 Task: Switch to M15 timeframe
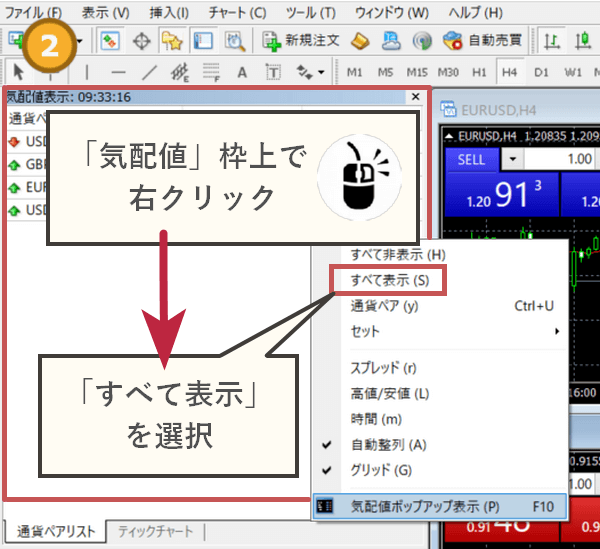[x=417, y=72]
